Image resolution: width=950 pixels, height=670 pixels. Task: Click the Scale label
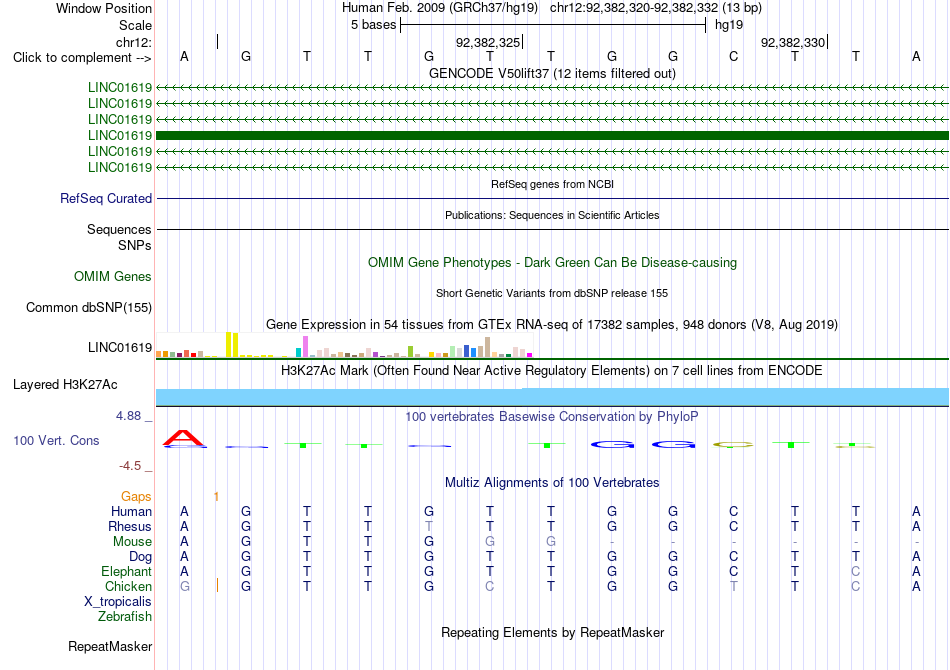click(x=135, y=25)
